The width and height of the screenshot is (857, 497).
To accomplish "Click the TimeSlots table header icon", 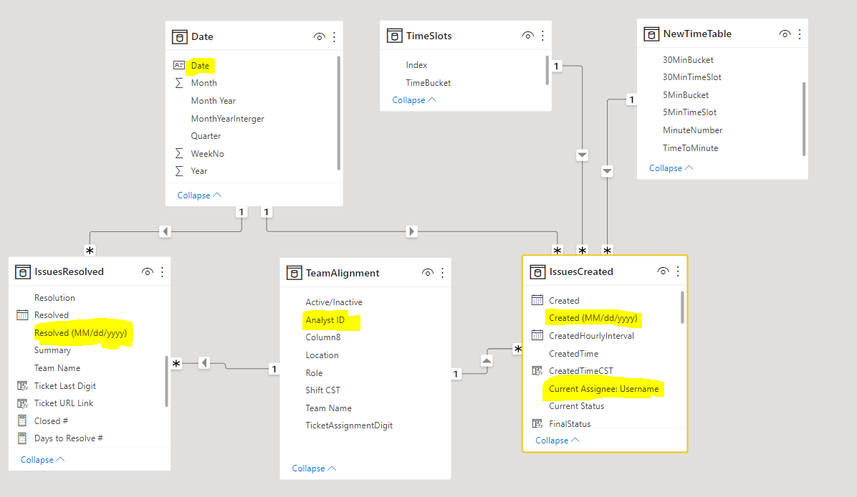I will (394, 36).
